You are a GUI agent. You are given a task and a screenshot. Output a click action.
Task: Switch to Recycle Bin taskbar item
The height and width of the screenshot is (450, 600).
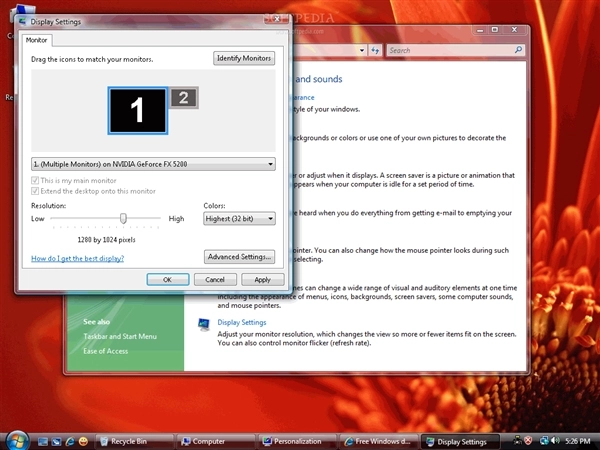click(128, 441)
